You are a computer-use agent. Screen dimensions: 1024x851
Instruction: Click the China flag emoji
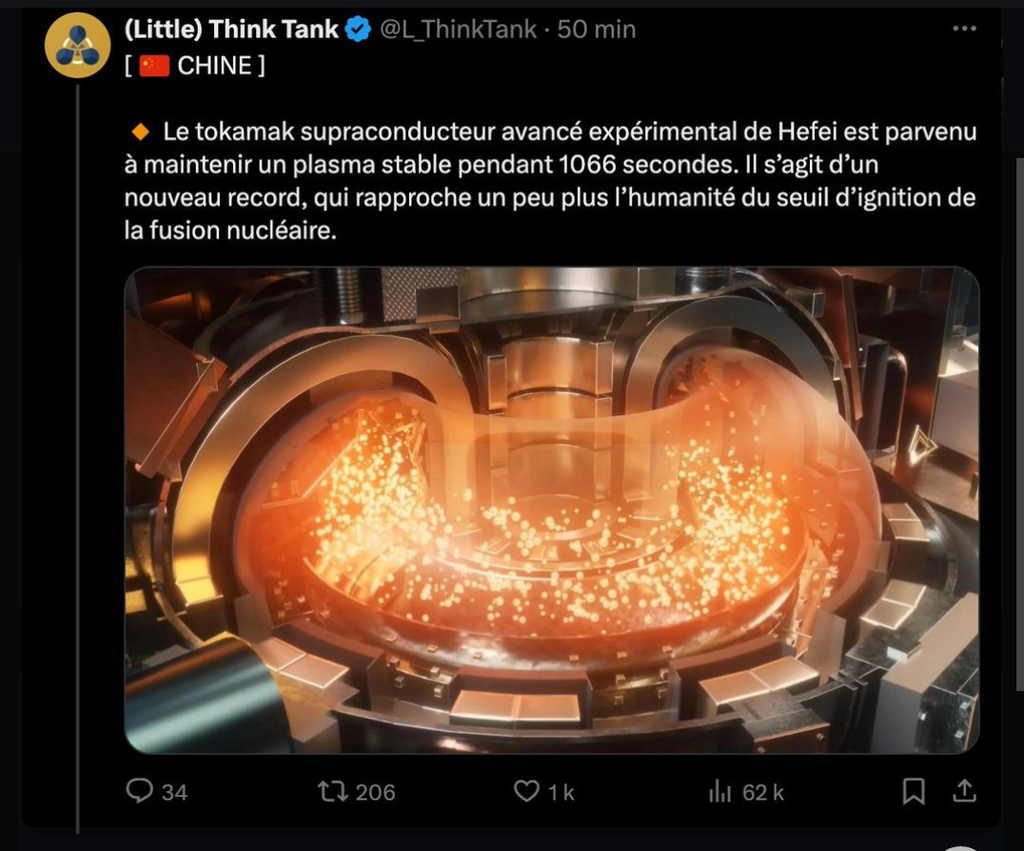coord(154,66)
